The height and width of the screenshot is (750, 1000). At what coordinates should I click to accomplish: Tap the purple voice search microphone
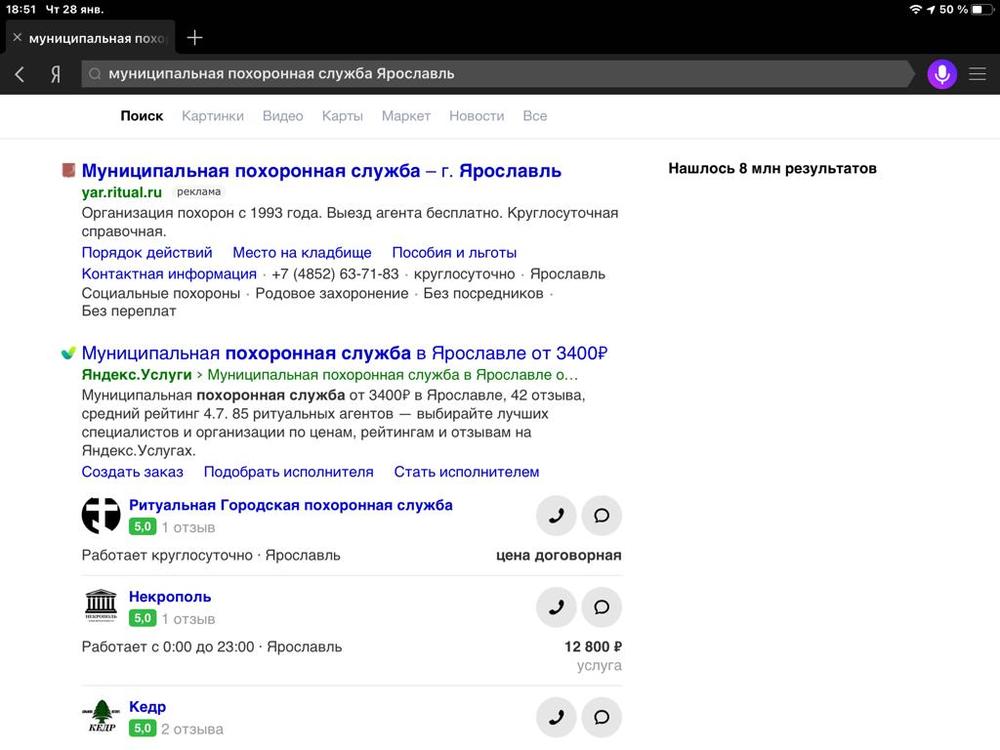941,74
